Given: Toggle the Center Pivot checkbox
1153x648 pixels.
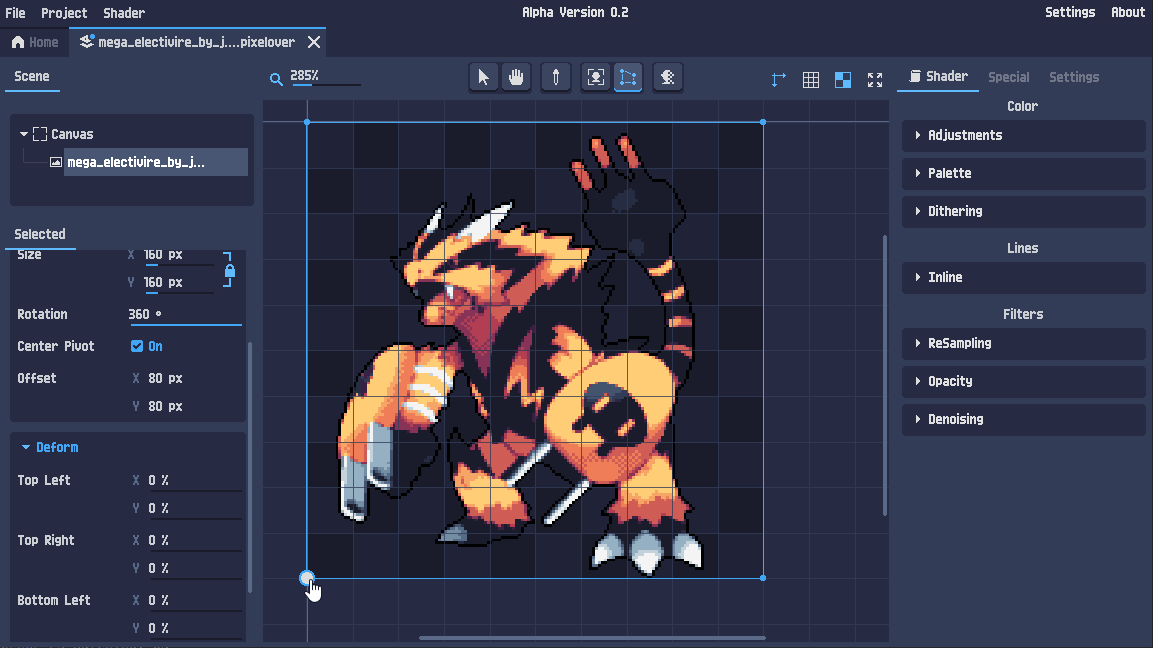Looking at the screenshot, I should [137, 346].
